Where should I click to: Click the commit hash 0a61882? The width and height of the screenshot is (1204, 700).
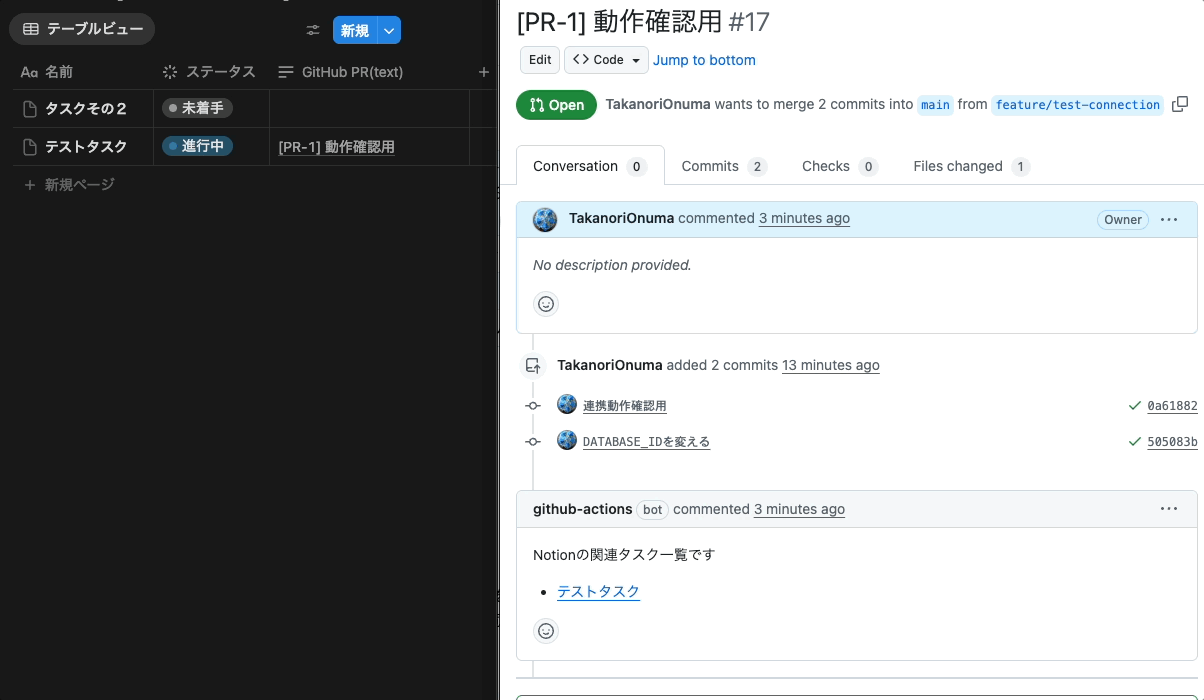click(x=1172, y=405)
